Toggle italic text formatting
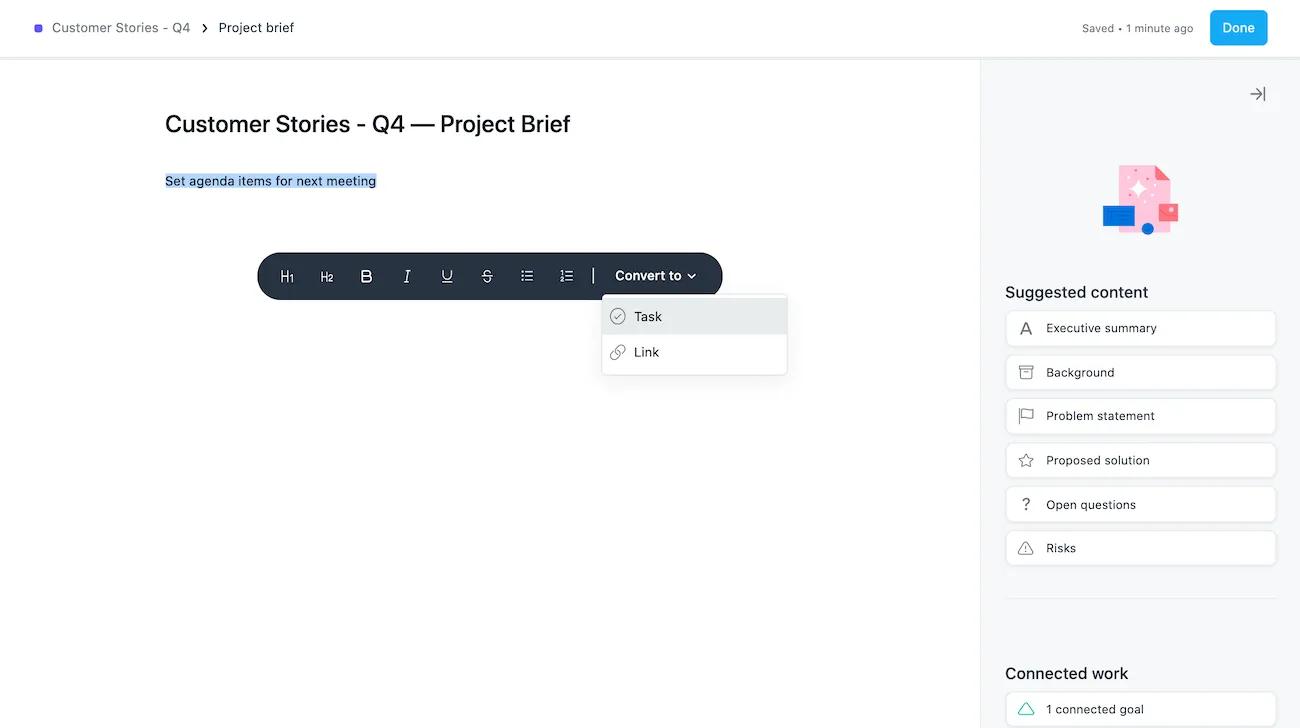Viewport: 1300px width, 728px height. 407,276
